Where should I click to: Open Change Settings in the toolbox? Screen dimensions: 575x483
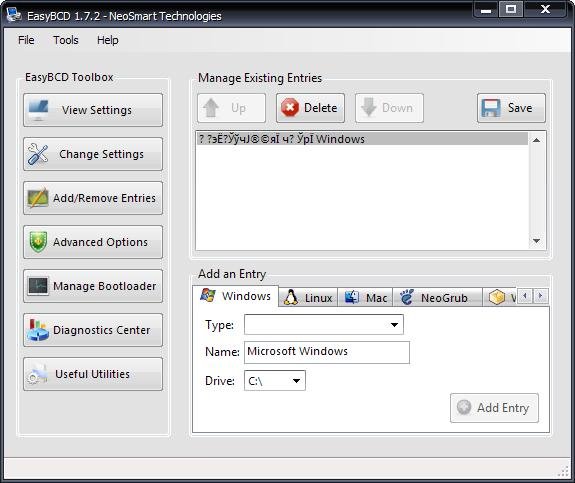(93, 154)
